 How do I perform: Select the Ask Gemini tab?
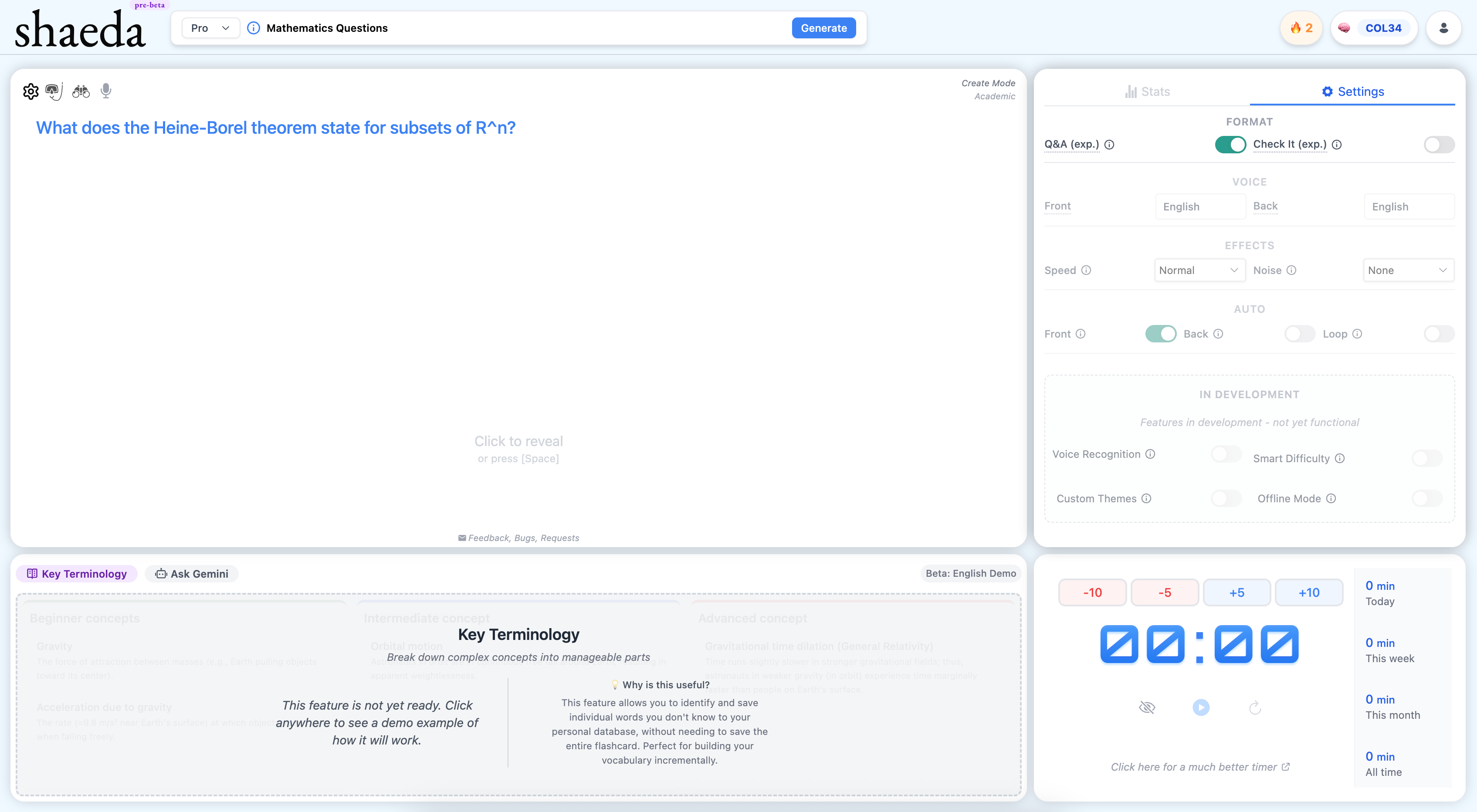(192, 574)
